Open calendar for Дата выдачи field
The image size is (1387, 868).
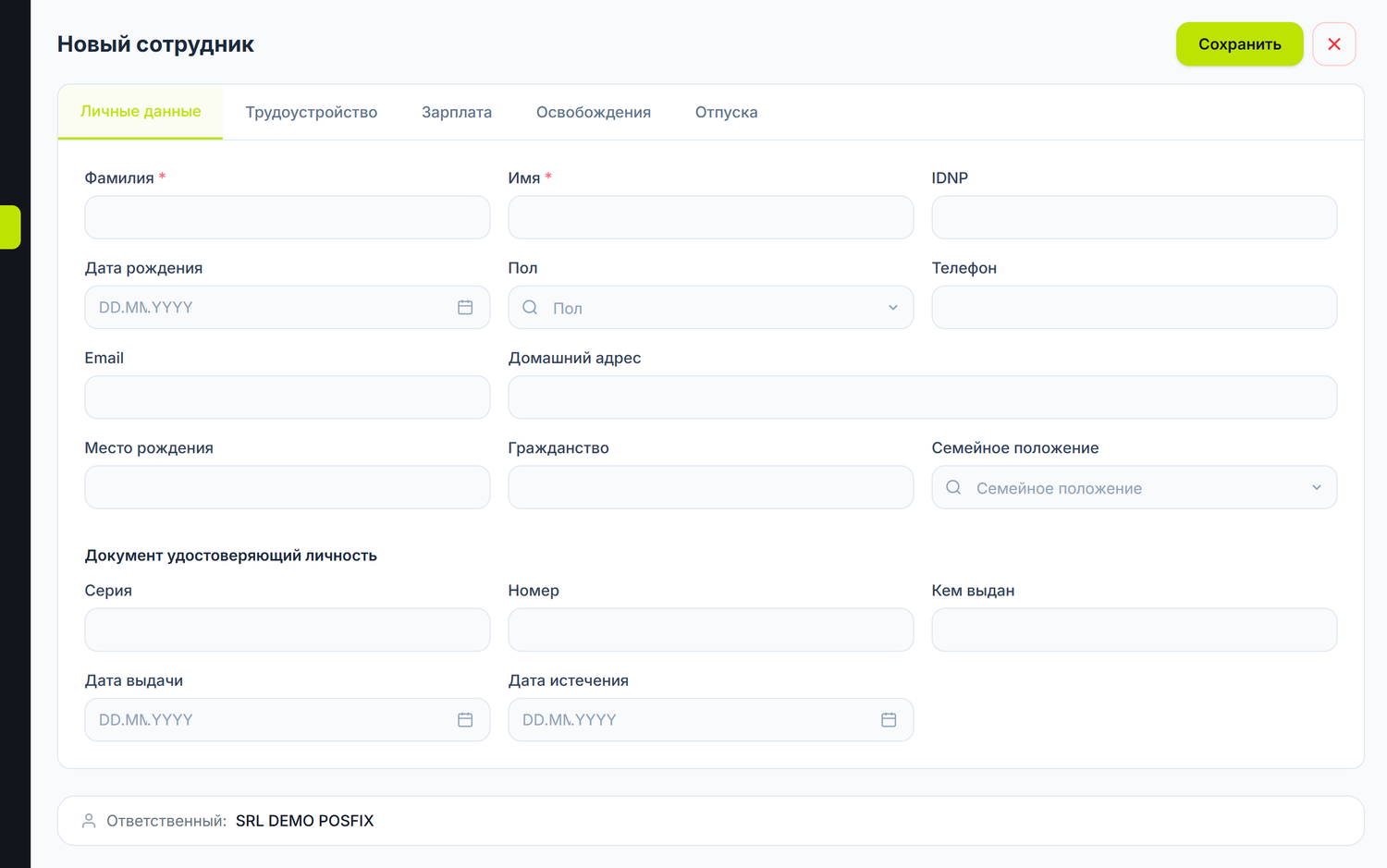(x=465, y=720)
